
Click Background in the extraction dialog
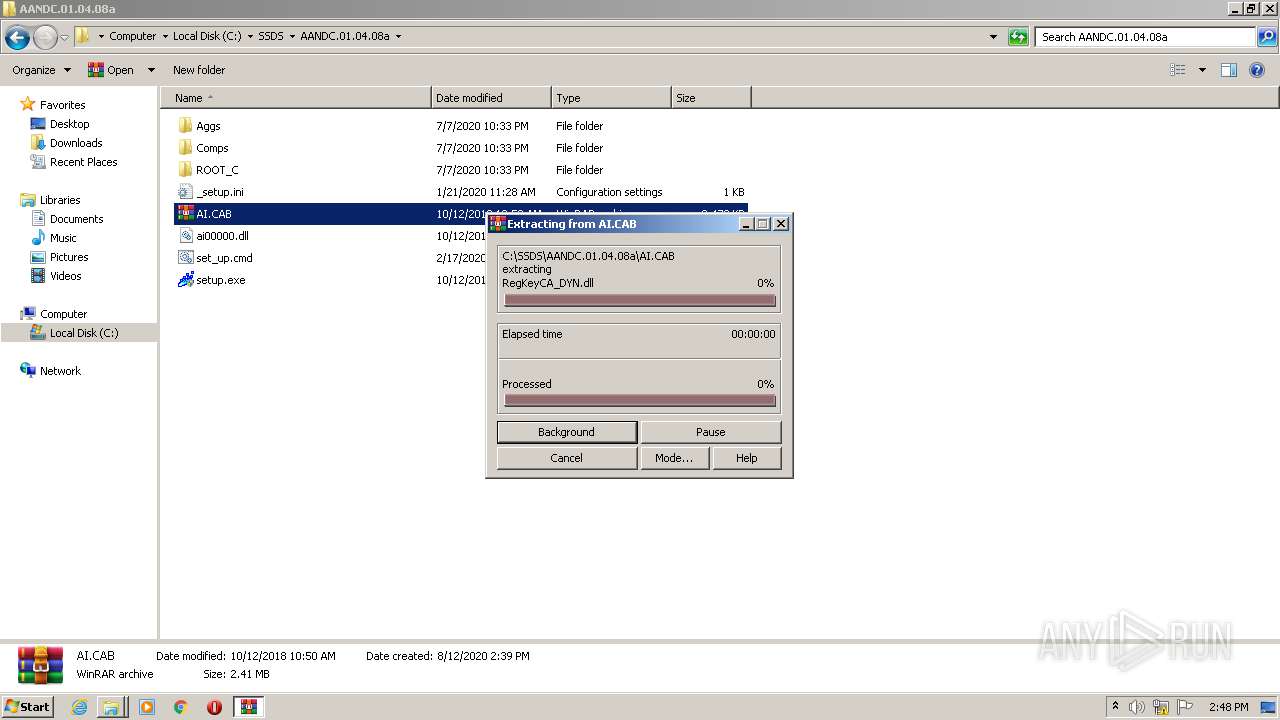tap(567, 432)
